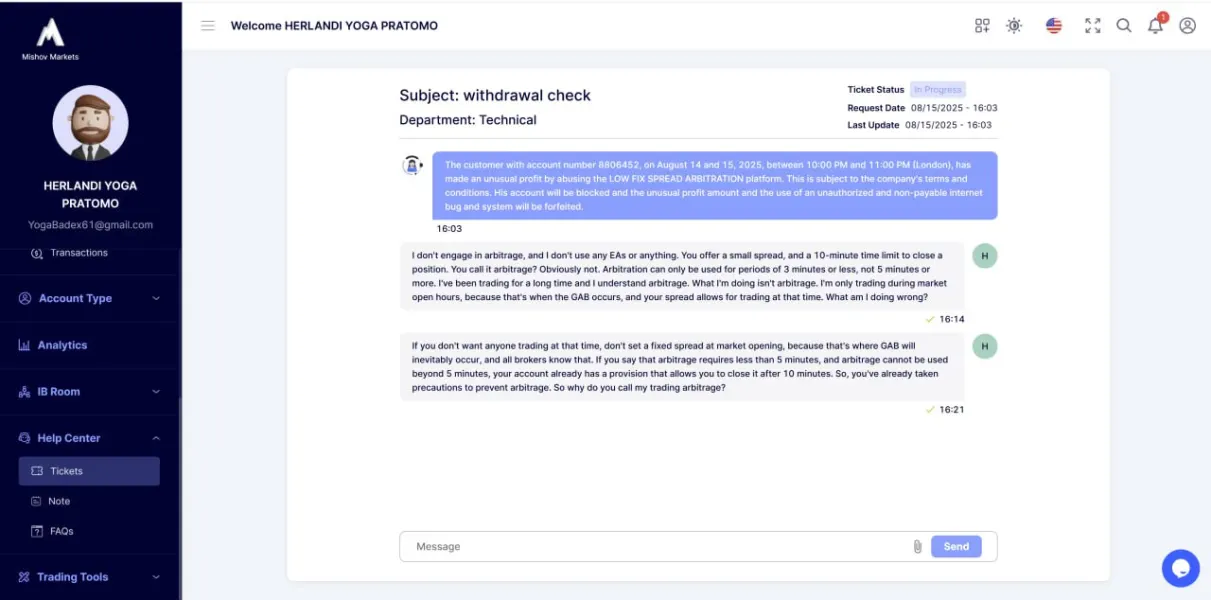Click the attachment paperclip icon
The height and width of the screenshot is (600, 1211).
point(917,547)
